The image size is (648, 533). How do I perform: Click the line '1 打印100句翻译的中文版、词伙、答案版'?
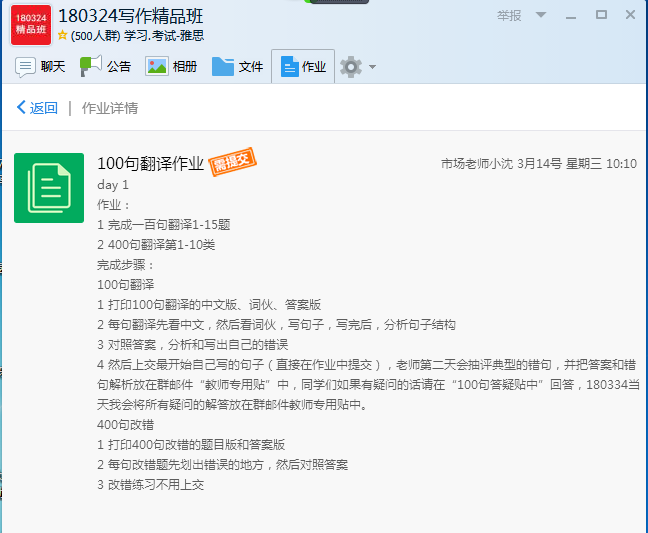(209, 305)
